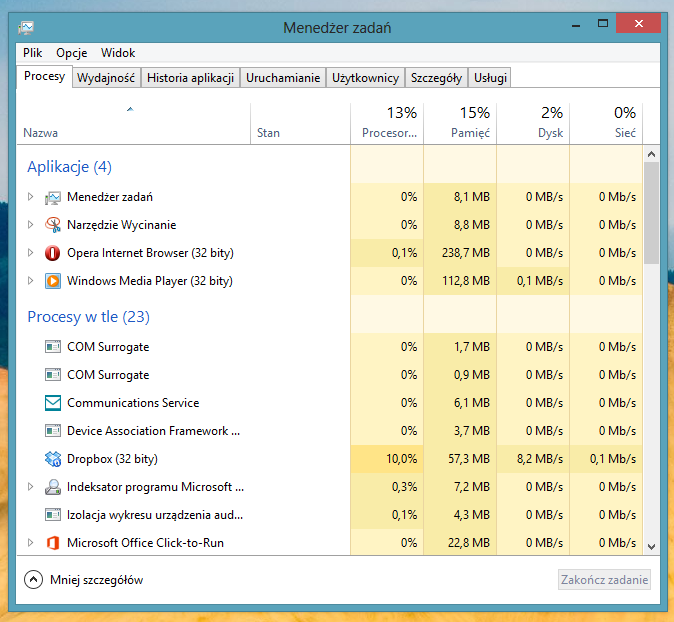Click the 57,3 MB memory value
674x622 pixels.
click(469, 459)
